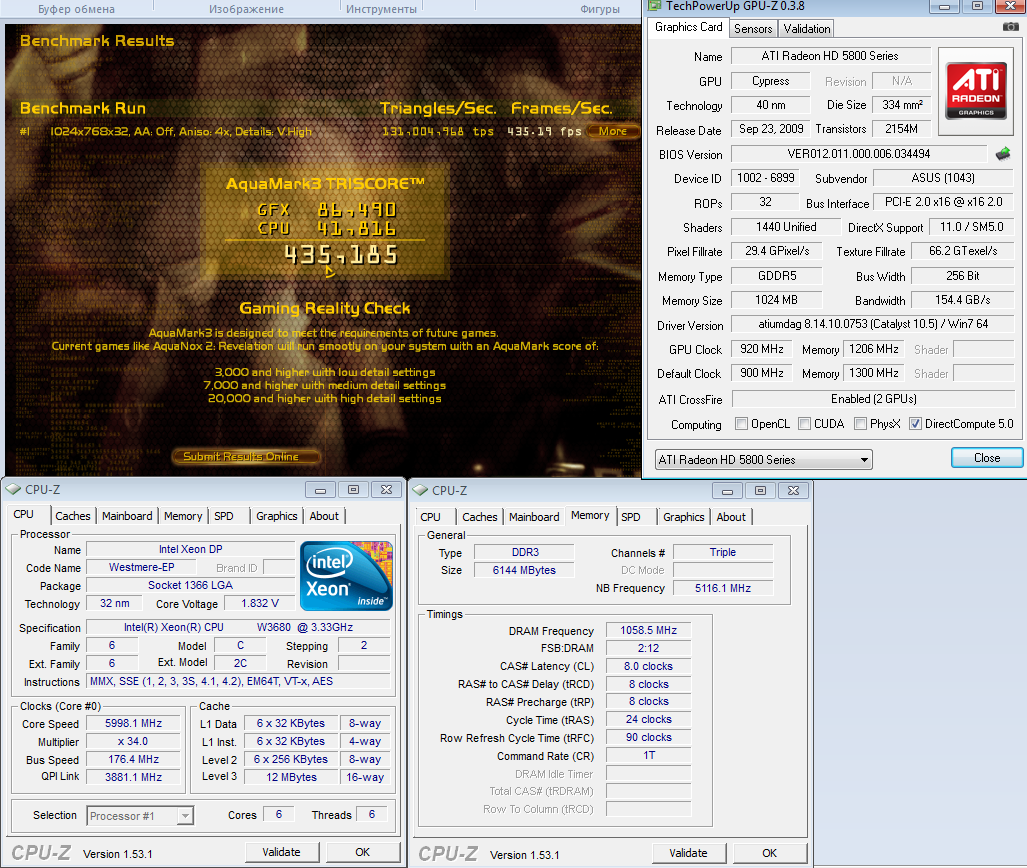Minimize the left CPU-Z window
This screenshot has width=1027, height=868.
[320, 490]
